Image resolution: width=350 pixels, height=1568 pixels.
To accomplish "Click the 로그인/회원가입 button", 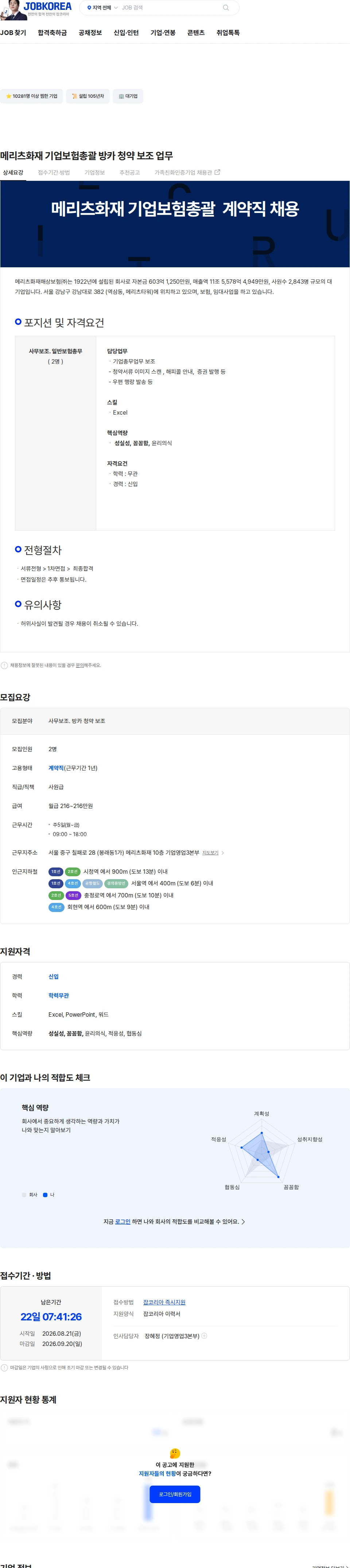I will pos(175,1494).
